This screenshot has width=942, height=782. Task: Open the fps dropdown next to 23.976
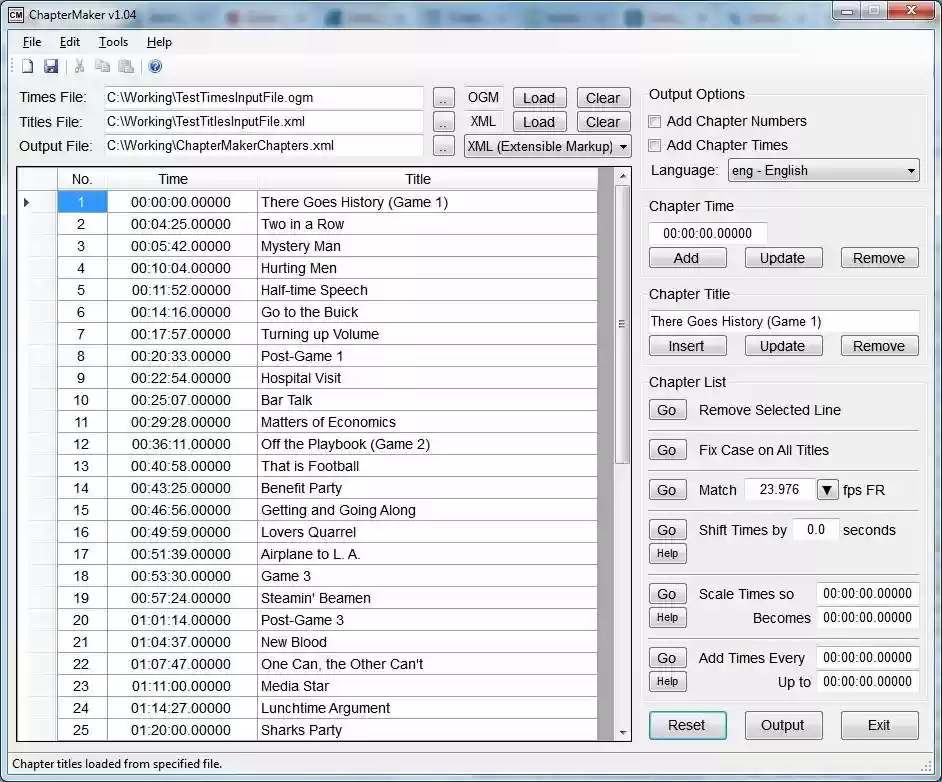827,489
